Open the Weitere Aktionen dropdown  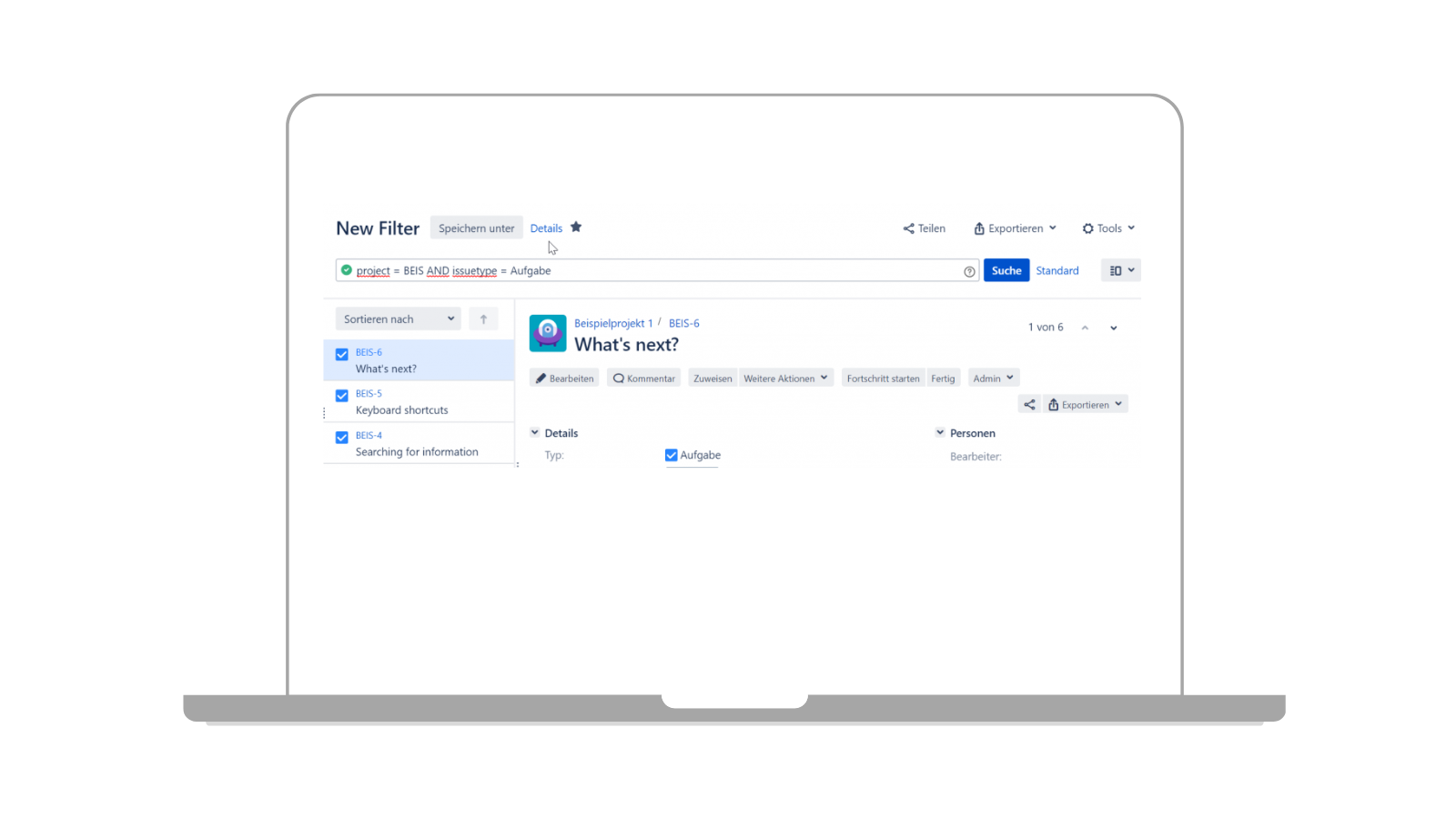pyautogui.click(x=785, y=378)
